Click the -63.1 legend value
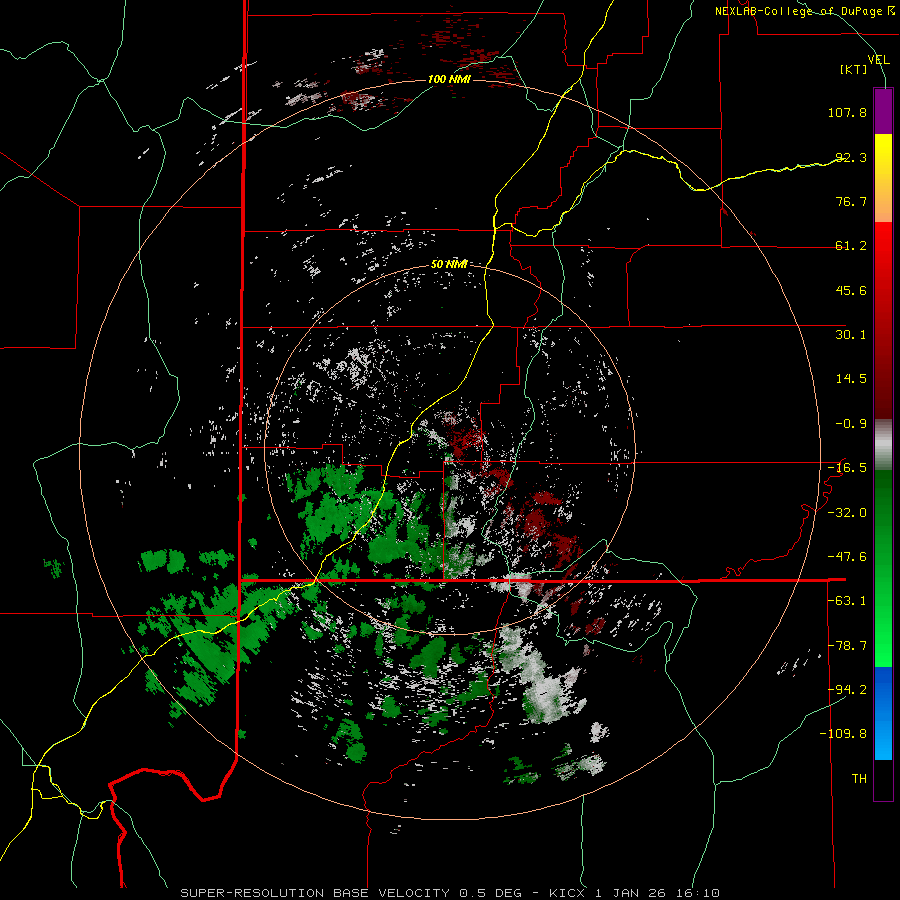 [x=847, y=601]
